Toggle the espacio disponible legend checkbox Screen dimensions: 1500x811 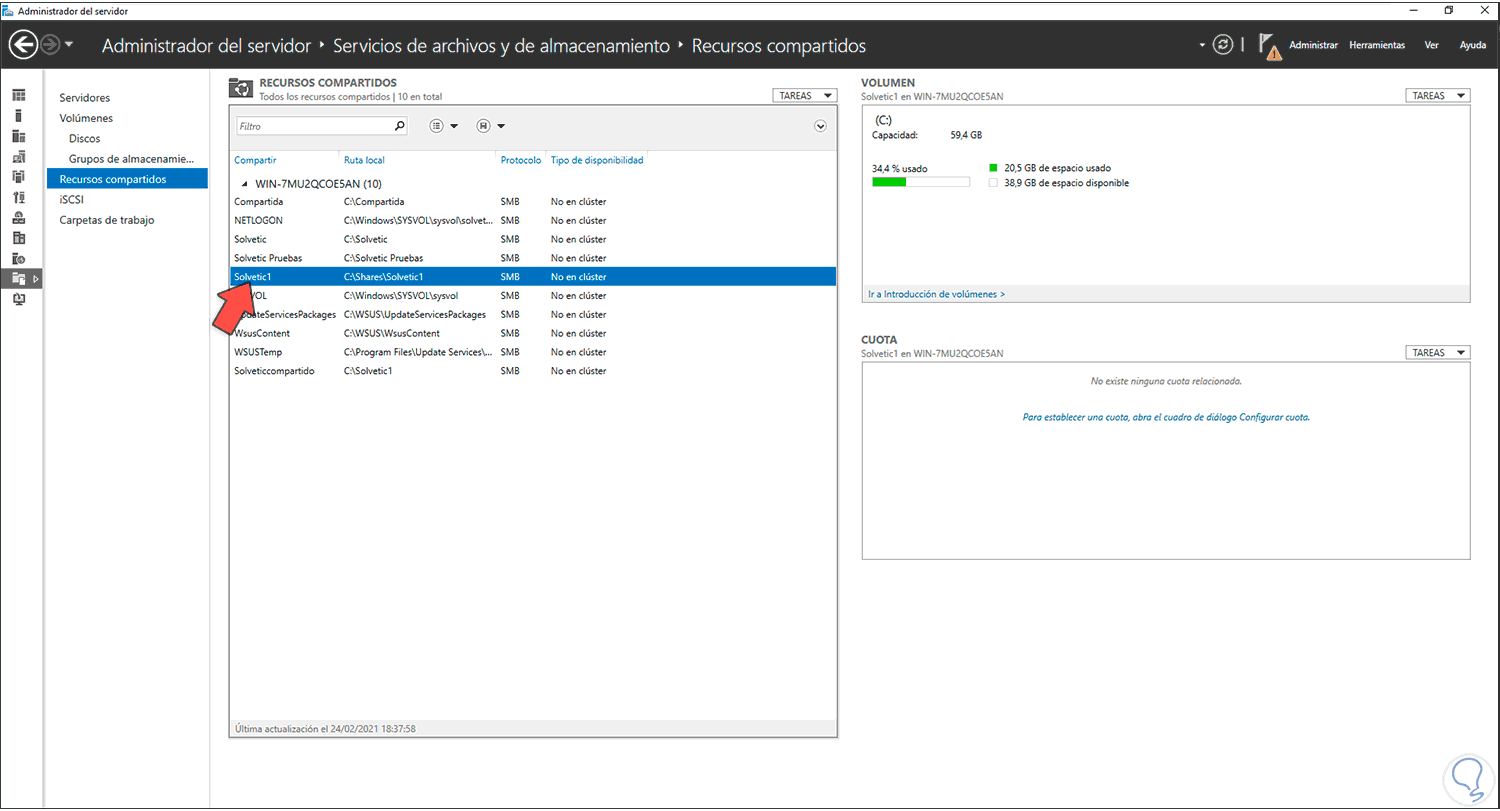(x=994, y=182)
